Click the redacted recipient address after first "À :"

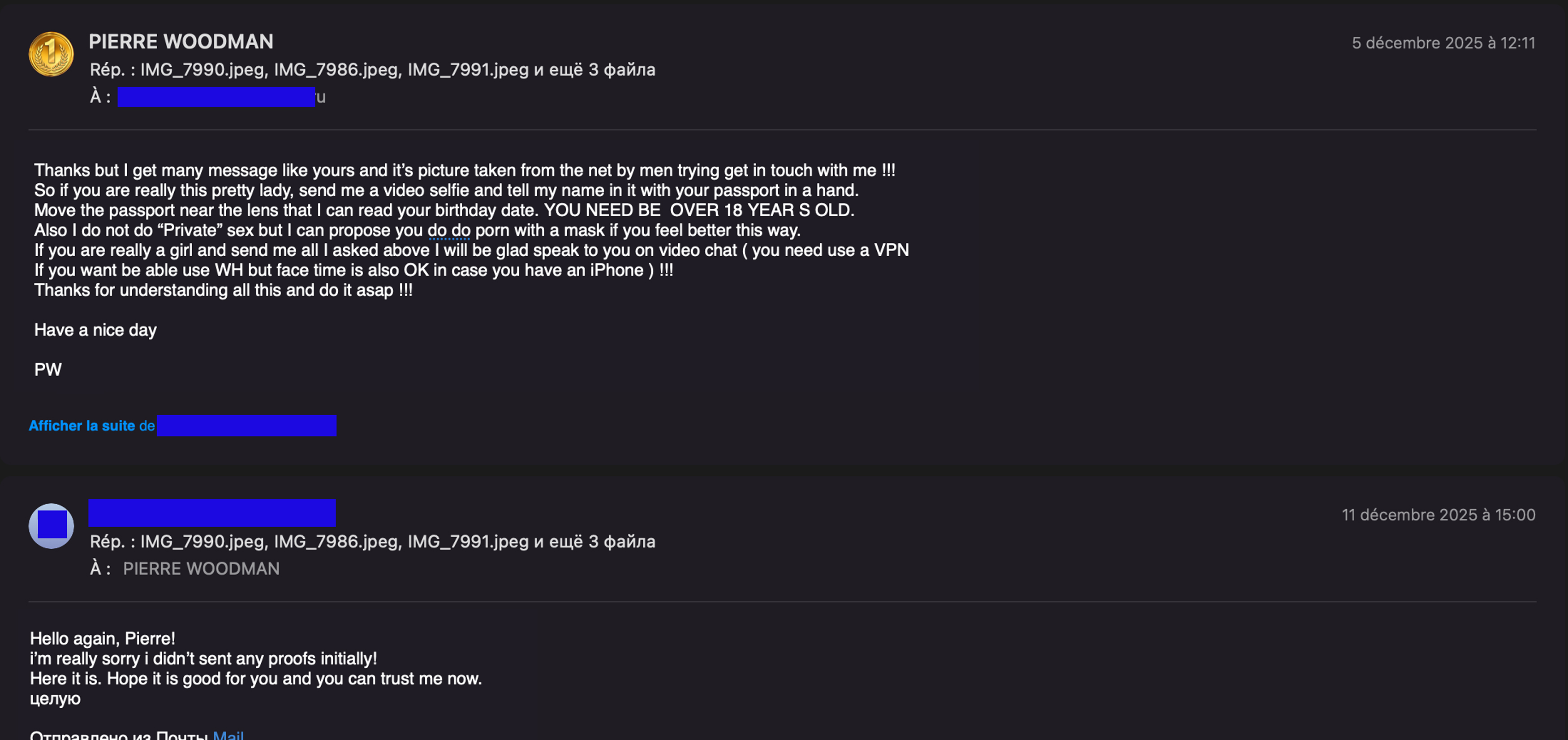pos(216,97)
